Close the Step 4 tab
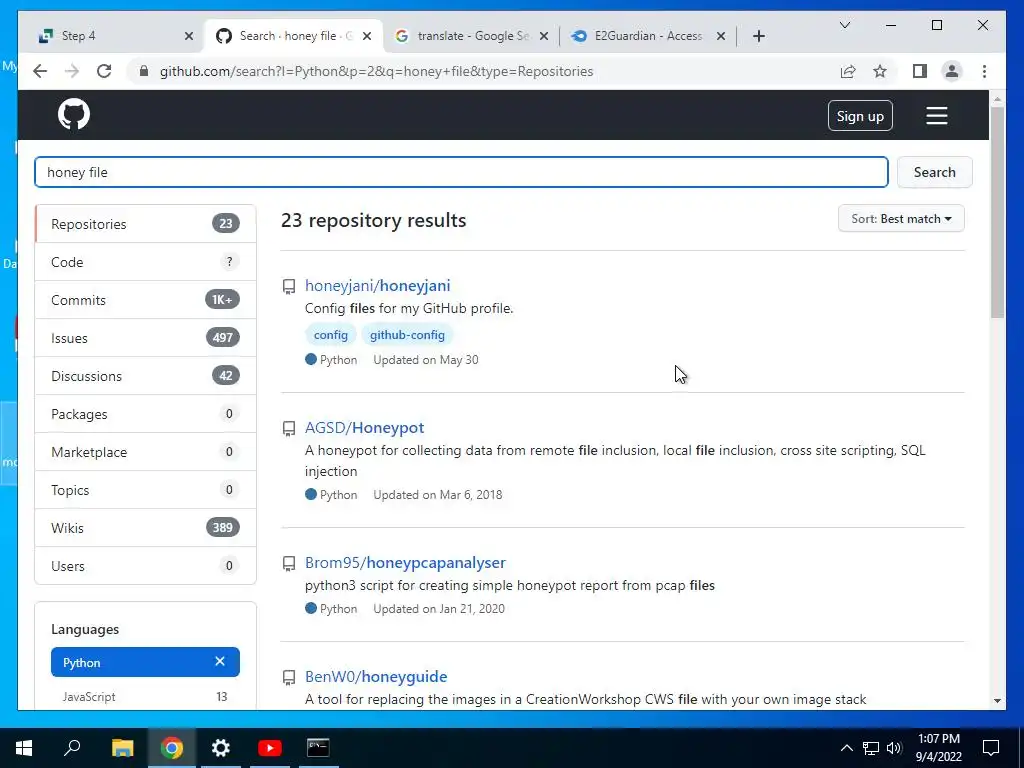1024x768 pixels. pos(189,36)
